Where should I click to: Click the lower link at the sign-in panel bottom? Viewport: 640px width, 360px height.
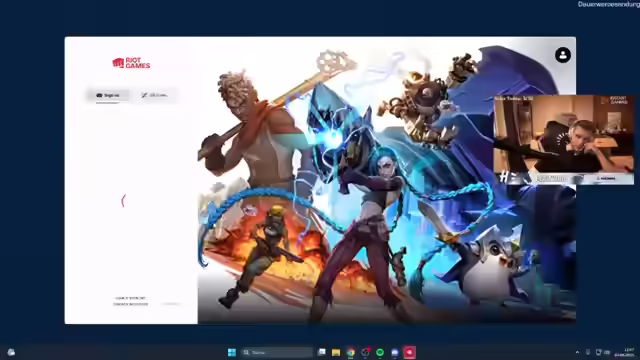click(131, 304)
